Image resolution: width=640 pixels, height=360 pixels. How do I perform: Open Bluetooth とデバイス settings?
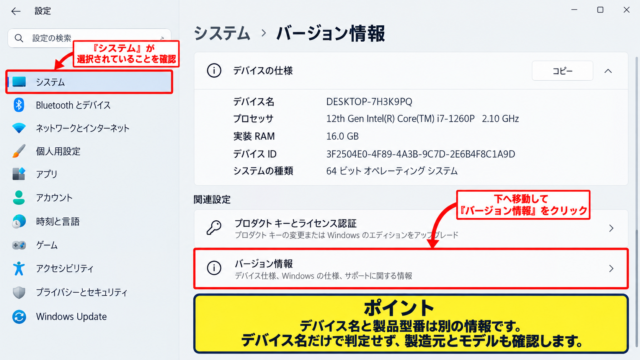pyautogui.click(x=73, y=105)
